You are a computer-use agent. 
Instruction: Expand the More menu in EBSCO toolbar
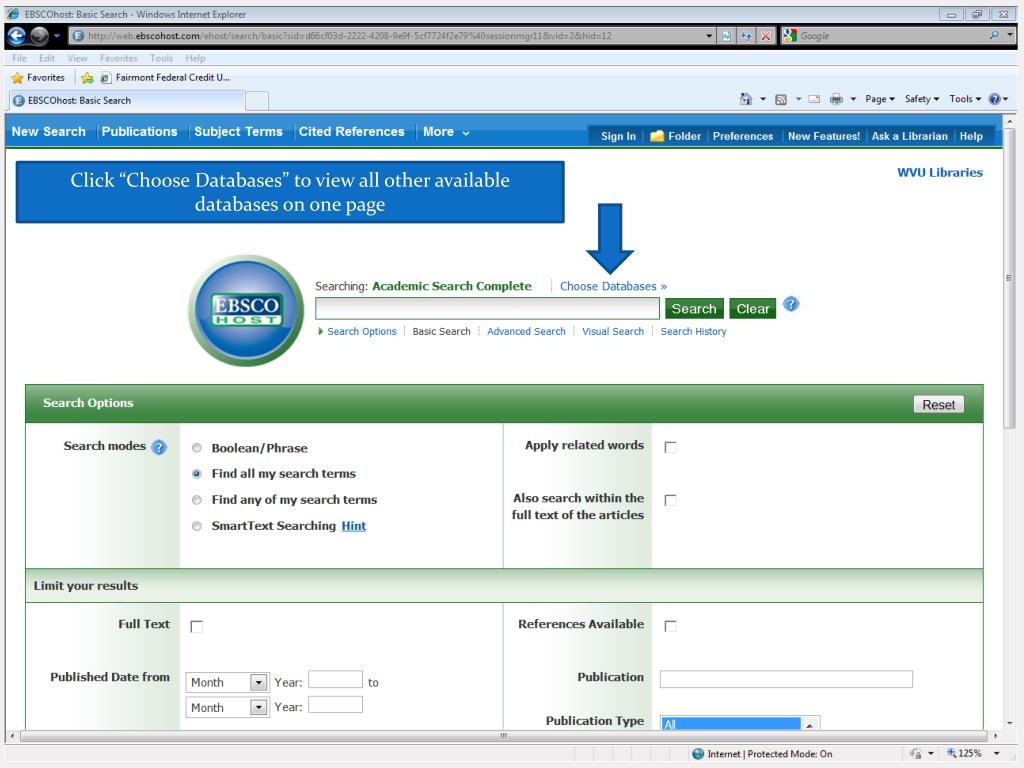coord(446,132)
